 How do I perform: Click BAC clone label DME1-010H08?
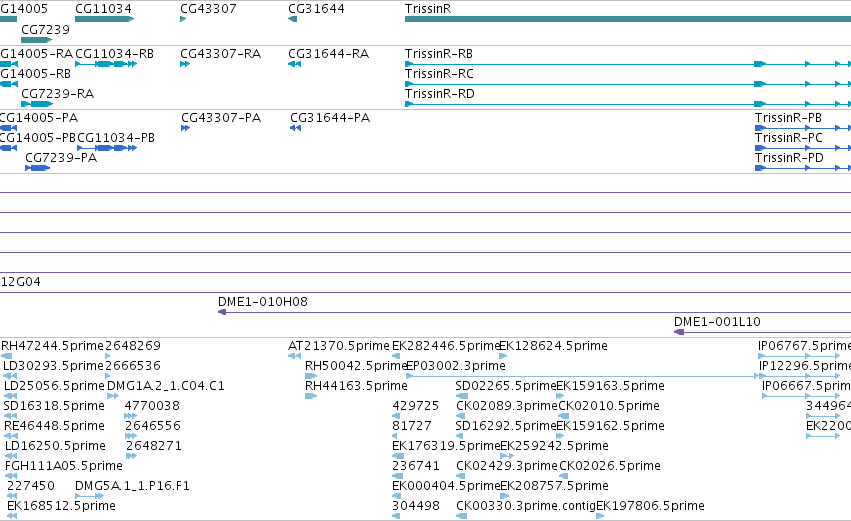click(263, 302)
